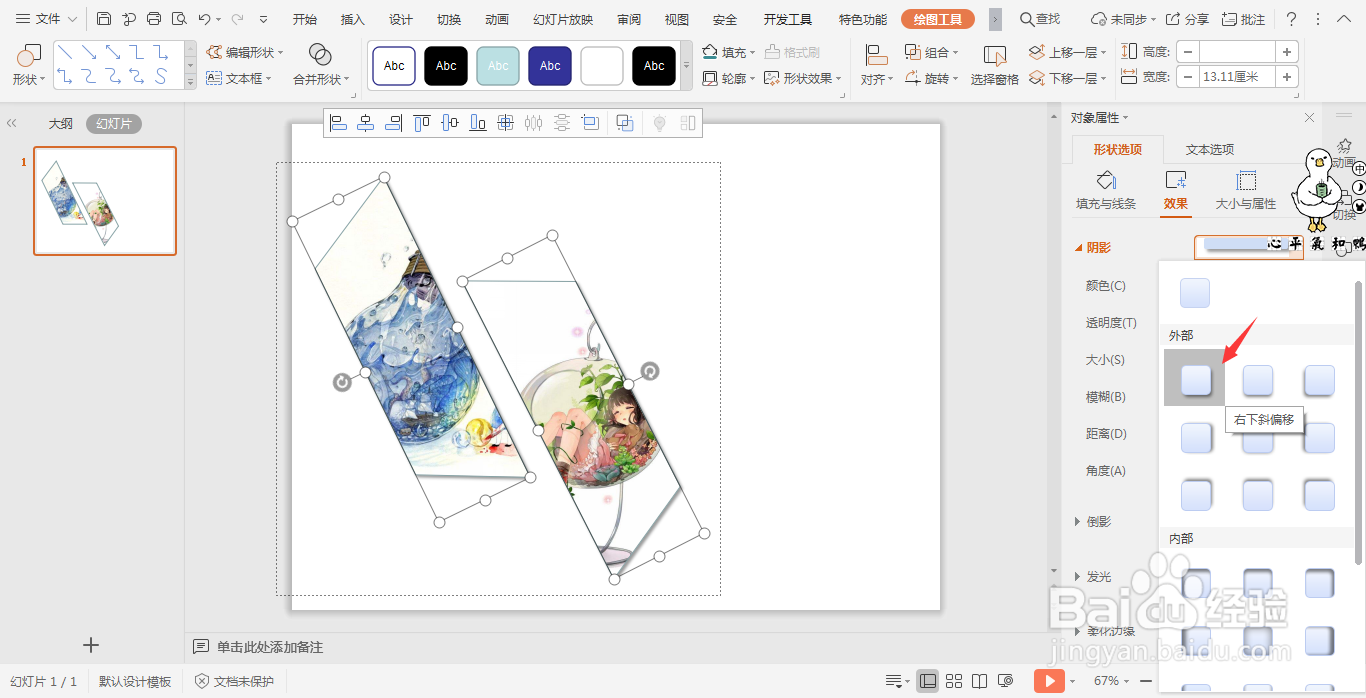Switch to 文本选项 tab in panel
The height and width of the screenshot is (698, 1366).
click(1210, 149)
